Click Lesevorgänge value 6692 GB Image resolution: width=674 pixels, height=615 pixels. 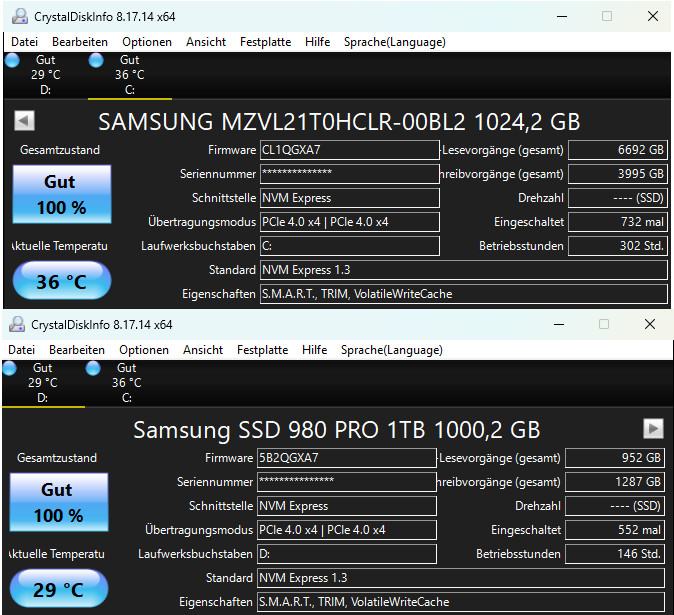(x=618, y=150)
